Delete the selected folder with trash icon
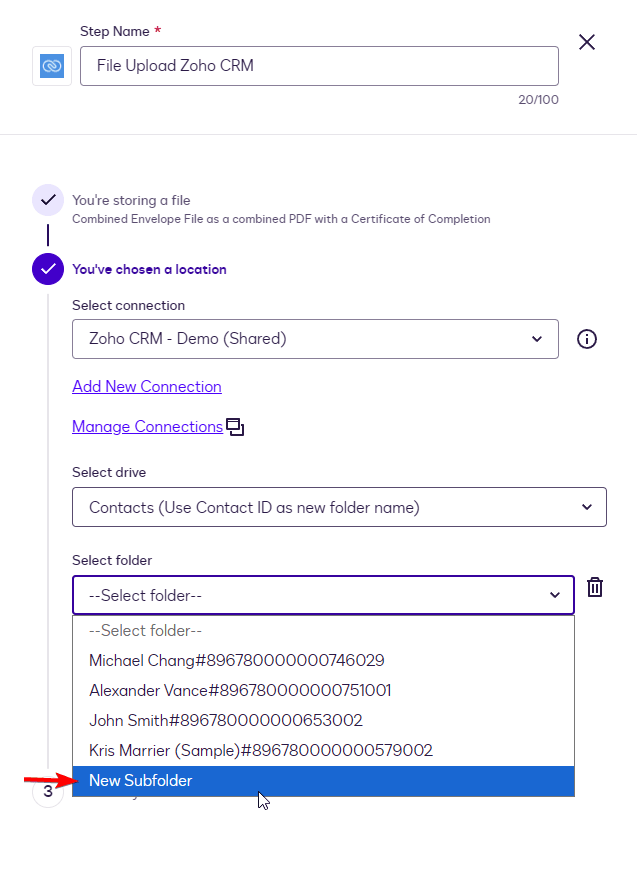 point(595,587)
